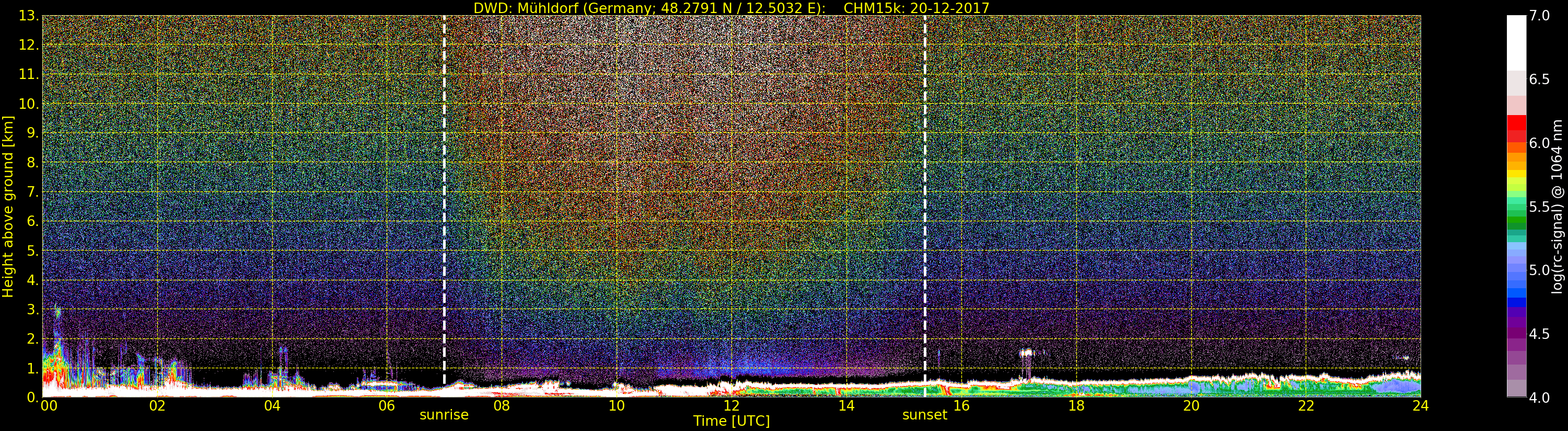Viewport: 1568px width, 431px height.
Task: Click the '4.0' value on the colorbar
Action: (x=1539, y=398)
